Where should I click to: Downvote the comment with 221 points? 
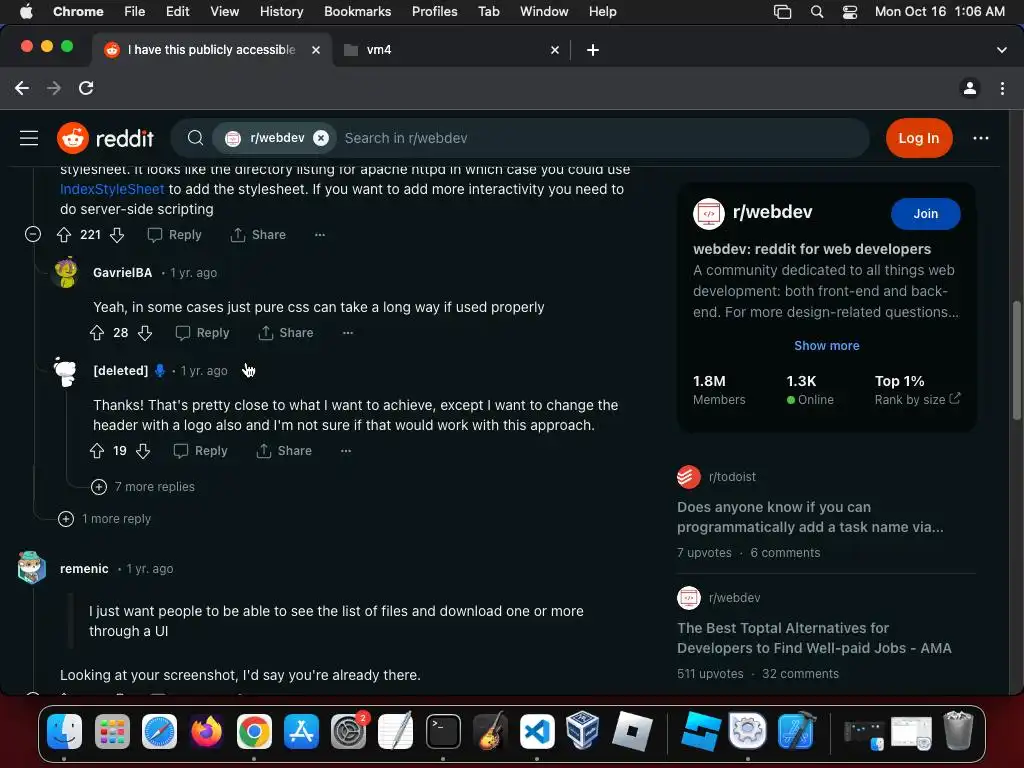117,234
